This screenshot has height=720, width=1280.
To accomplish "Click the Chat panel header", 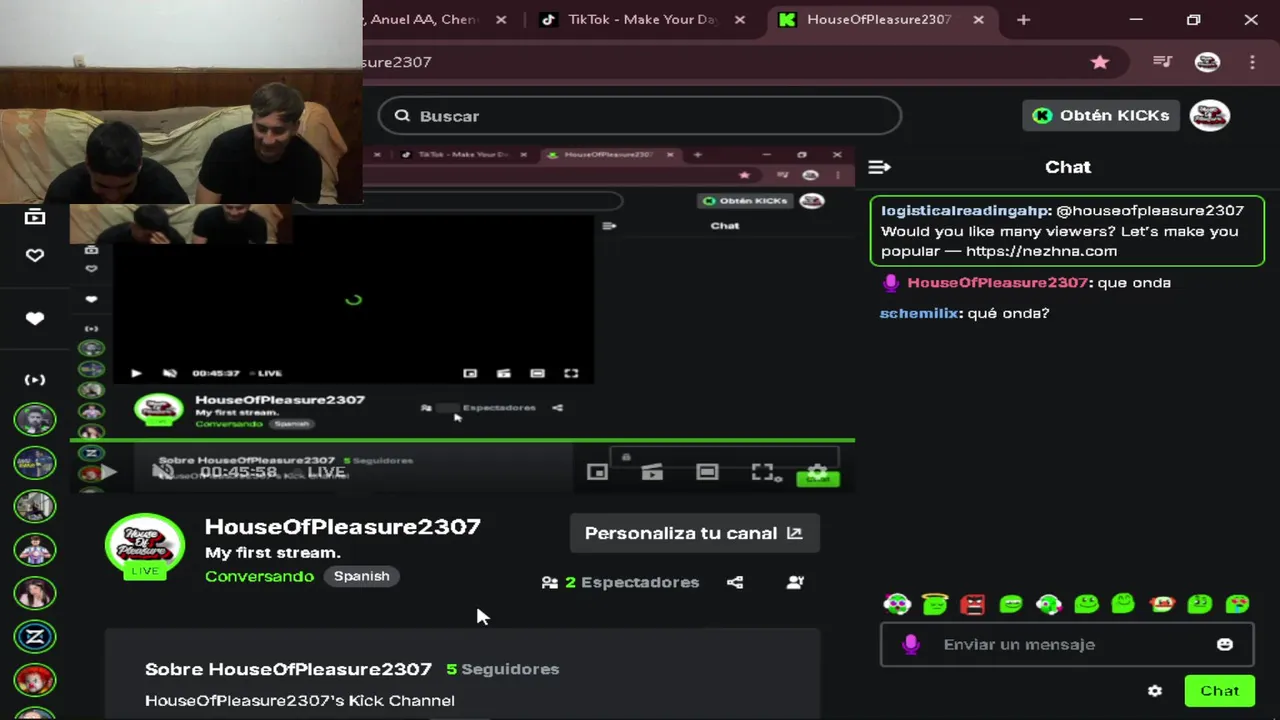I will coord(1068,167).
